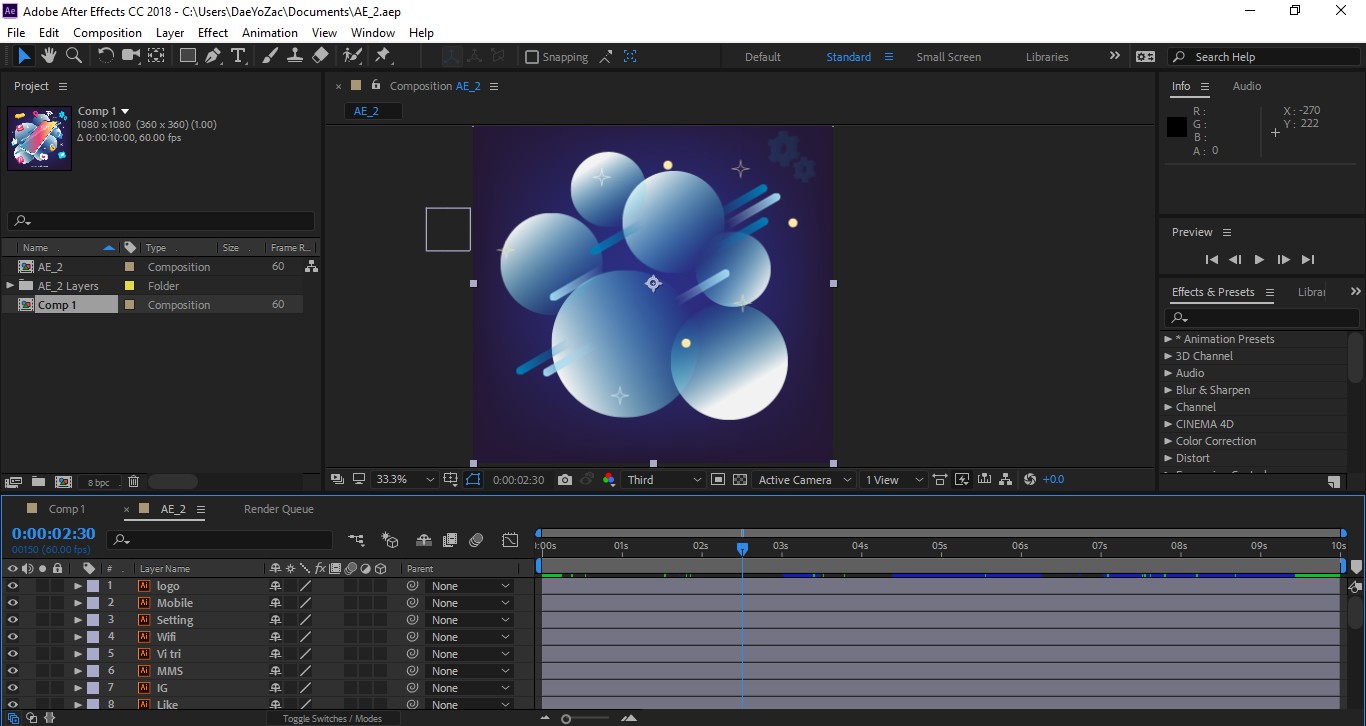The width and height of the screenshot is (1366, 726).
Task: Create a new composition from project panel
Action: [x=63, y=482]
